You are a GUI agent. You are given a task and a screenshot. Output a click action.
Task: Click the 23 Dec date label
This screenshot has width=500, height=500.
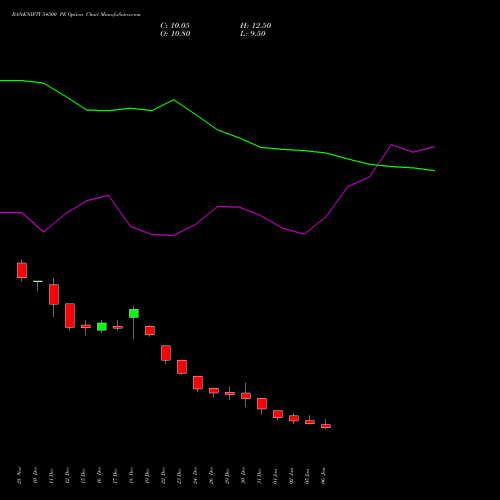tap(179, 476)
